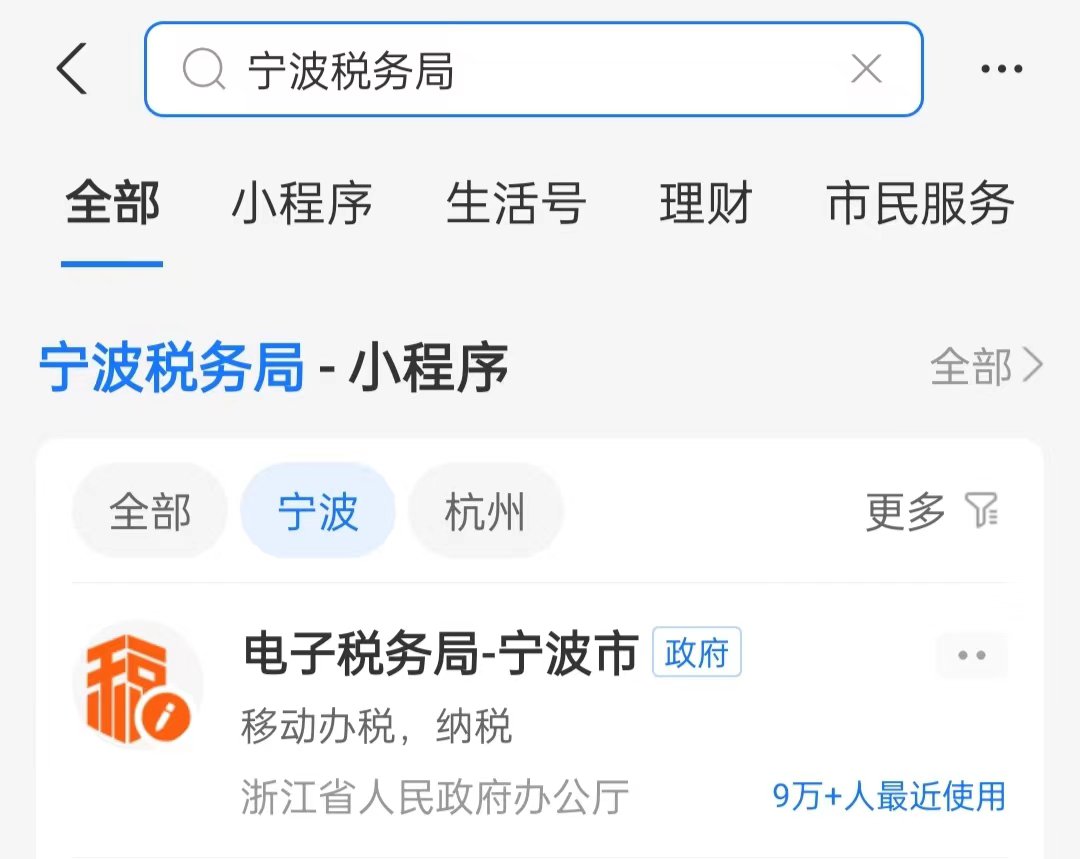The height and width of the screenshot is (859, 1080).
Task: Click the 9万+人最近使用 link text
Action: point(889,796)
